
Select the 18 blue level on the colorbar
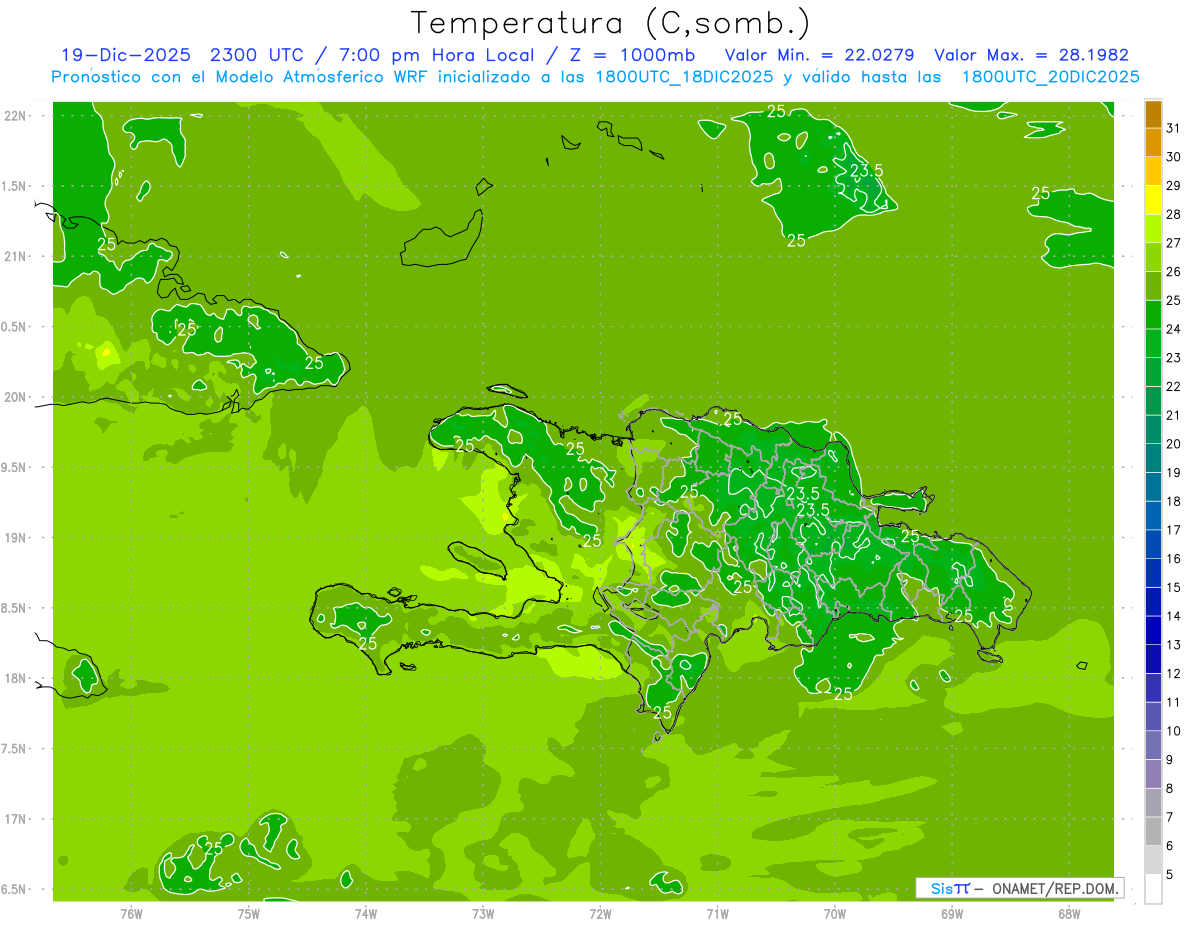tap(1173, 501)
